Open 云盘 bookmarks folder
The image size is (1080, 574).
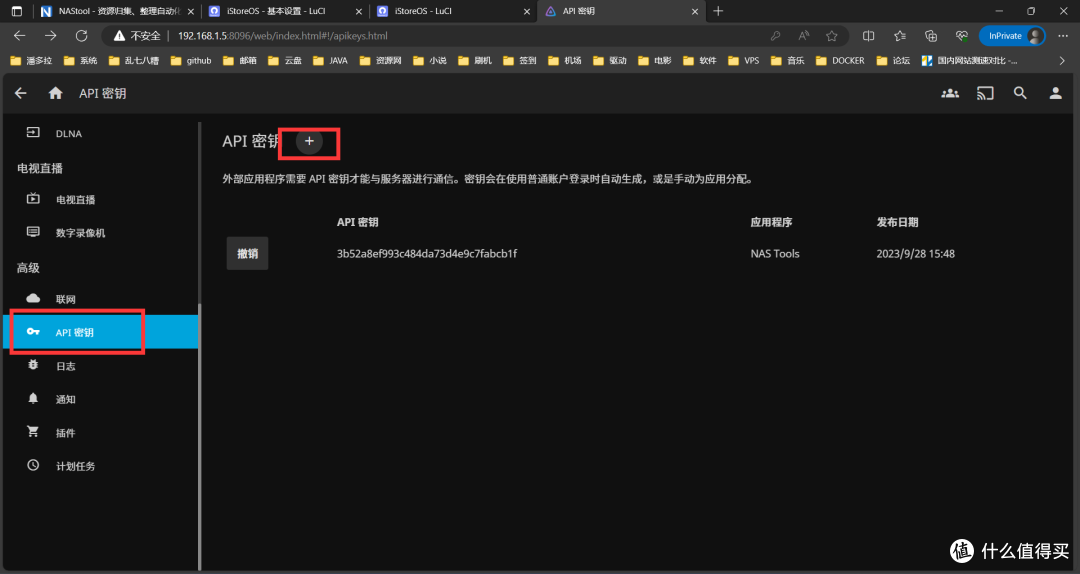click(285, 61)
